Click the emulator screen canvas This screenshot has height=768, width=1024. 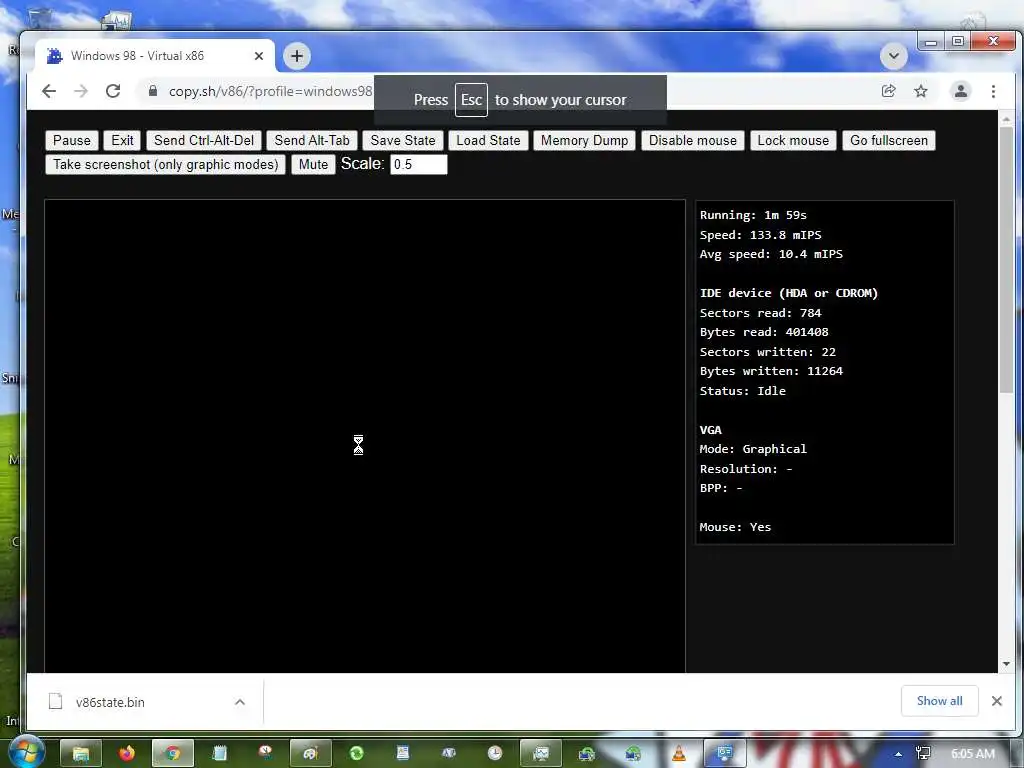tap(364, 436)
